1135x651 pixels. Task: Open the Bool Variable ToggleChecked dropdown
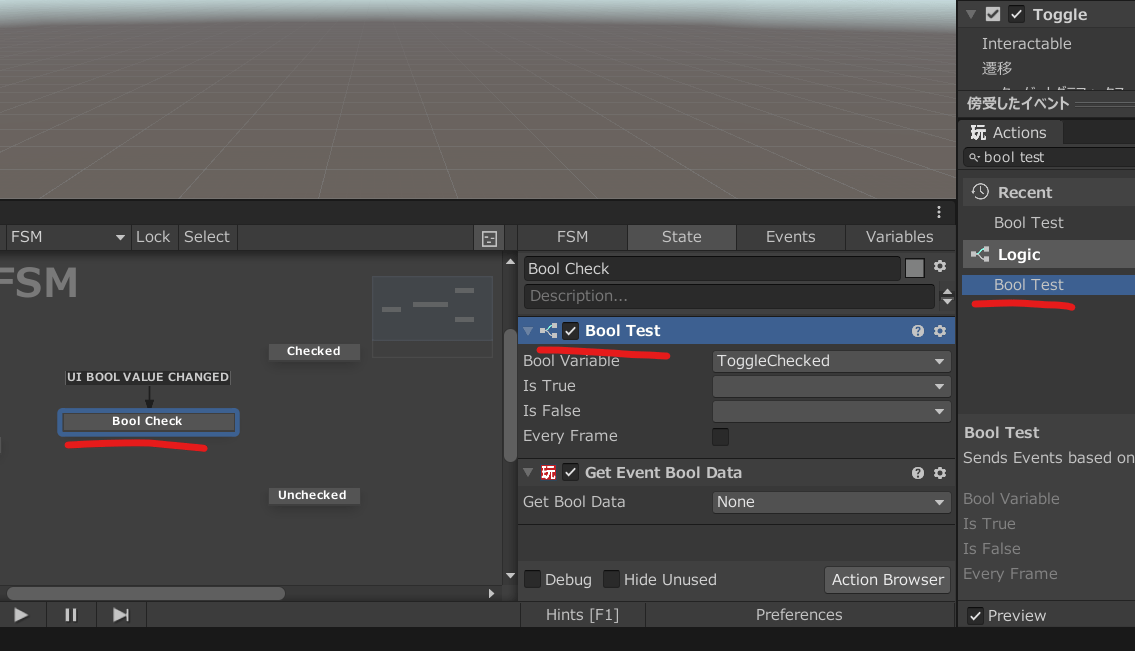pos(831,361)
